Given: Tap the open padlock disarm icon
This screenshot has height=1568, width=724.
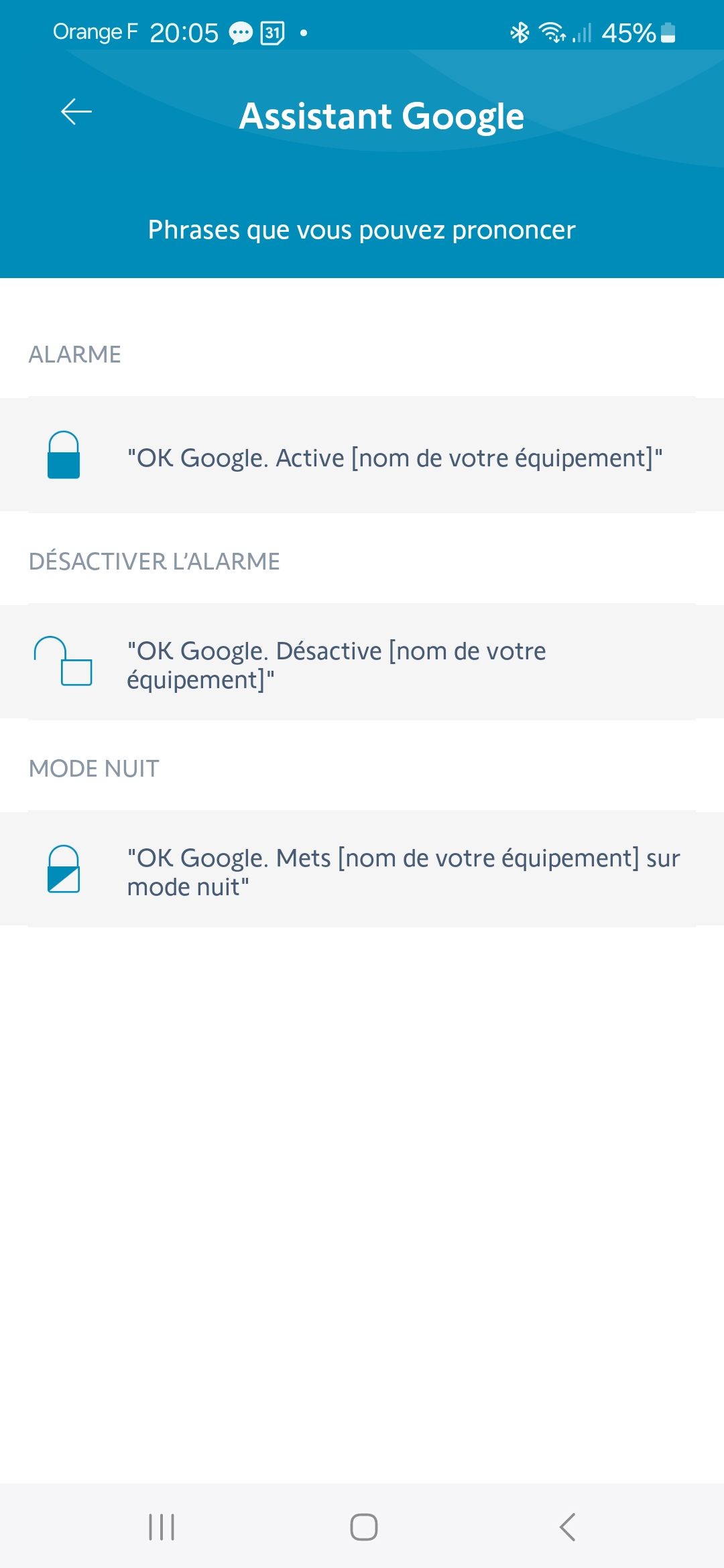Looking at the screenshot, I should pos(63,661).
